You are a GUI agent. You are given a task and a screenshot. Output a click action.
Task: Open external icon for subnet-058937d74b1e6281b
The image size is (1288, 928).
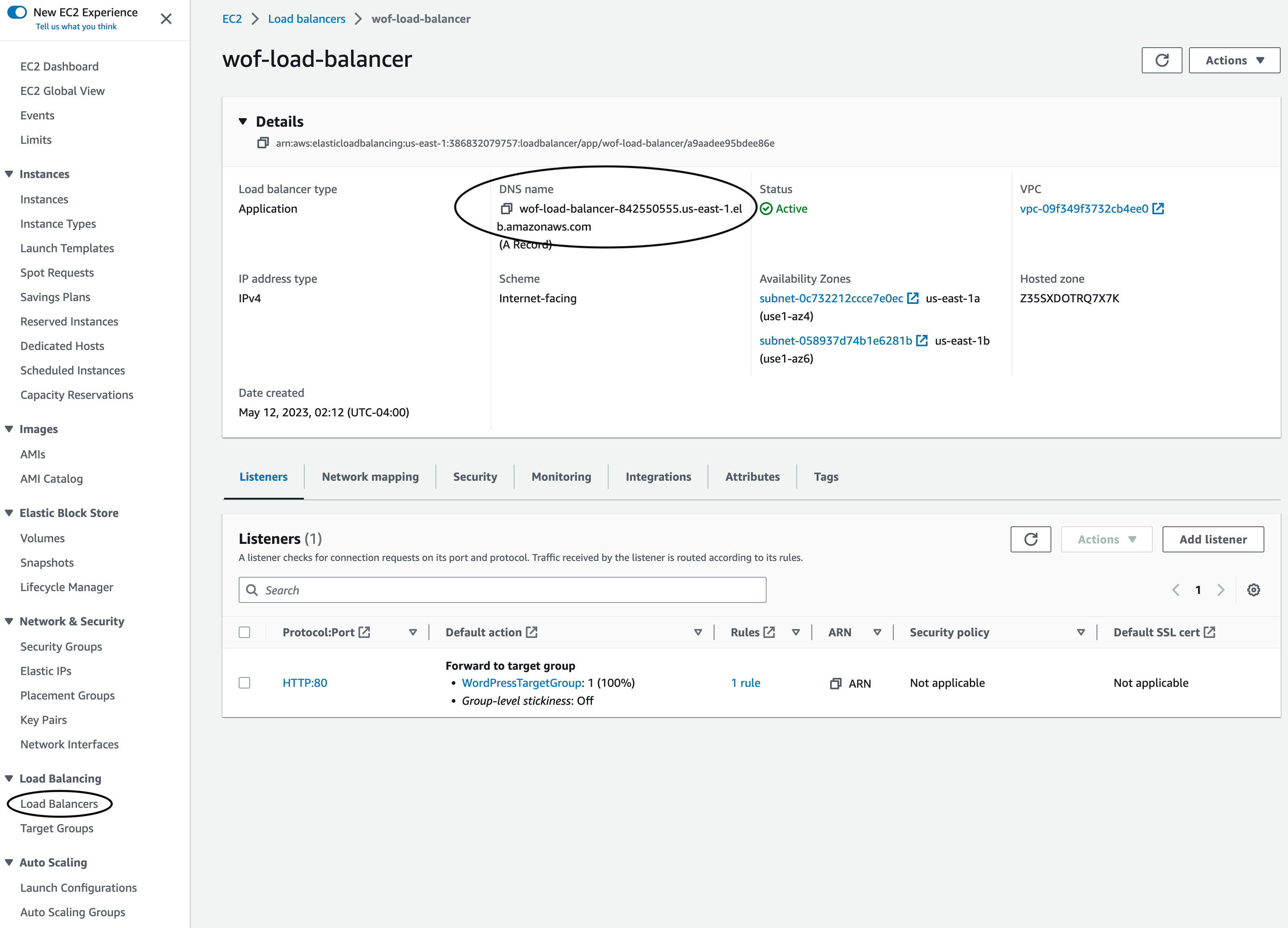pos(922,341)
